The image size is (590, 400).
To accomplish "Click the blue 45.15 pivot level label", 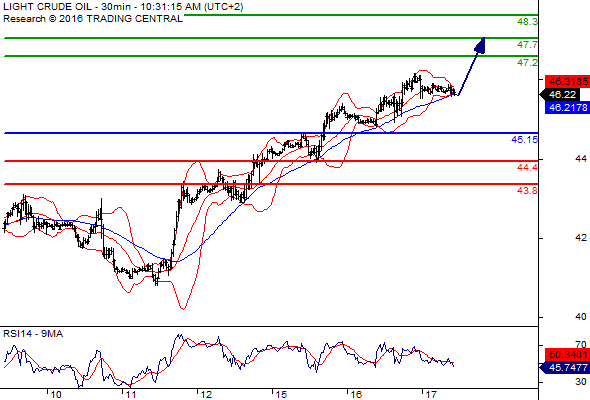I will point(525,140).
